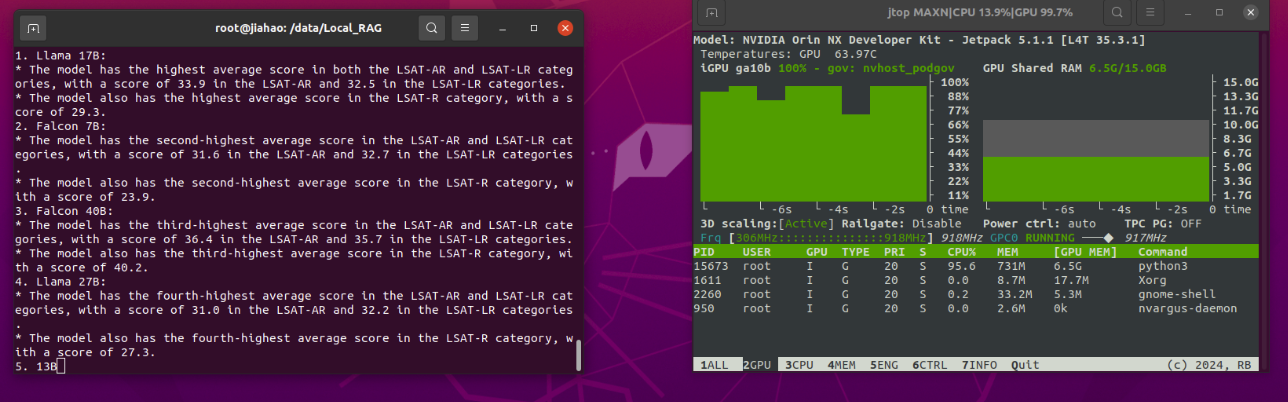Click the GPU frequency range slider bar
This screenshot has height=402, width=1288.
(829, 238)
